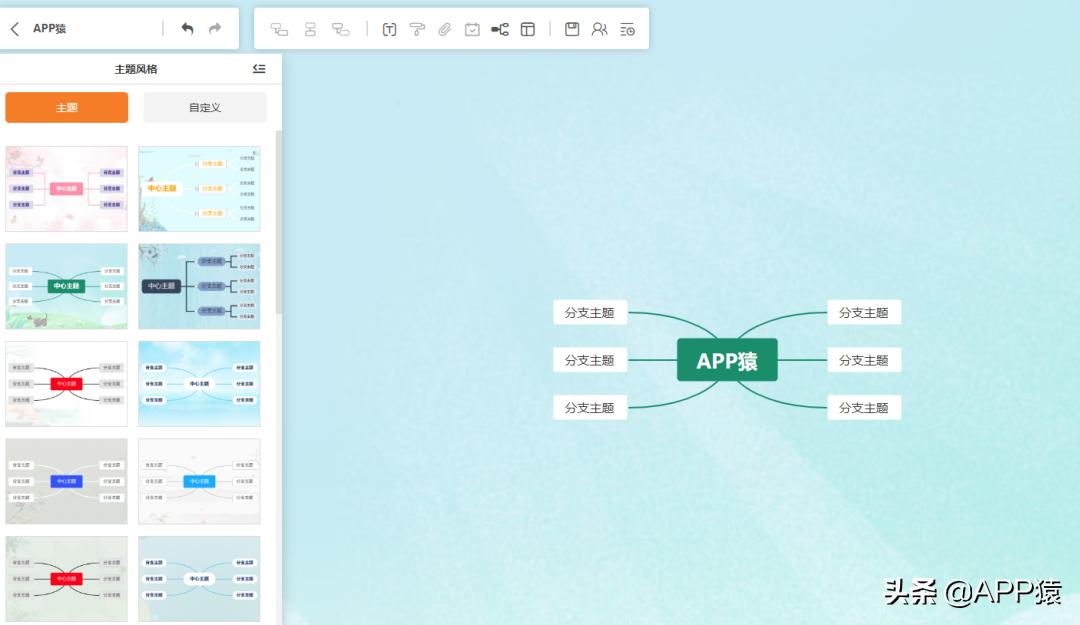Open the mind map structure icon
The height and width of the screenshot is (625, 1080).
pos(500,29)
